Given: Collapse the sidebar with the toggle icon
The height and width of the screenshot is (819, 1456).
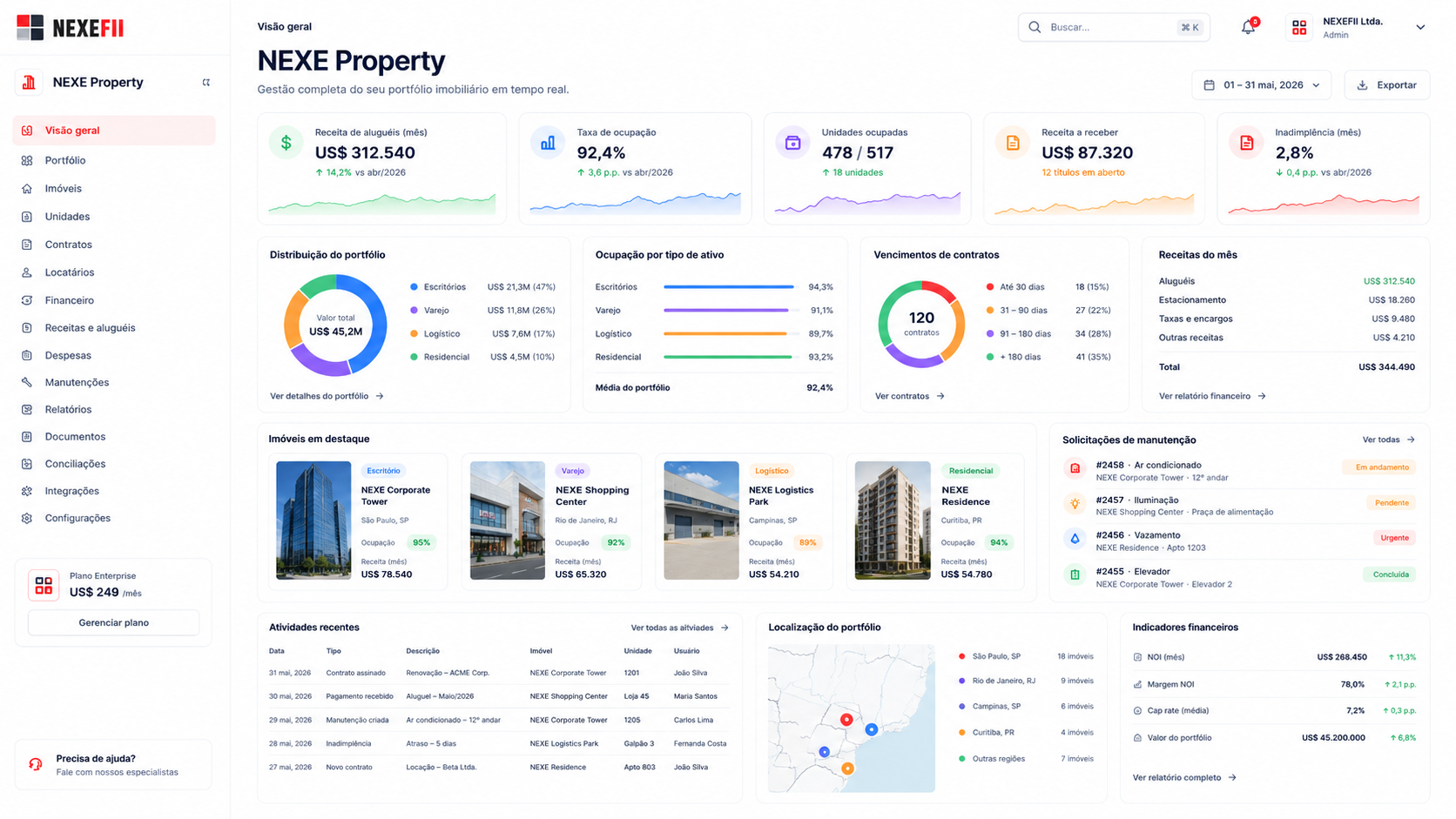Looking at the screenshot, I should (x=206, y=83).
